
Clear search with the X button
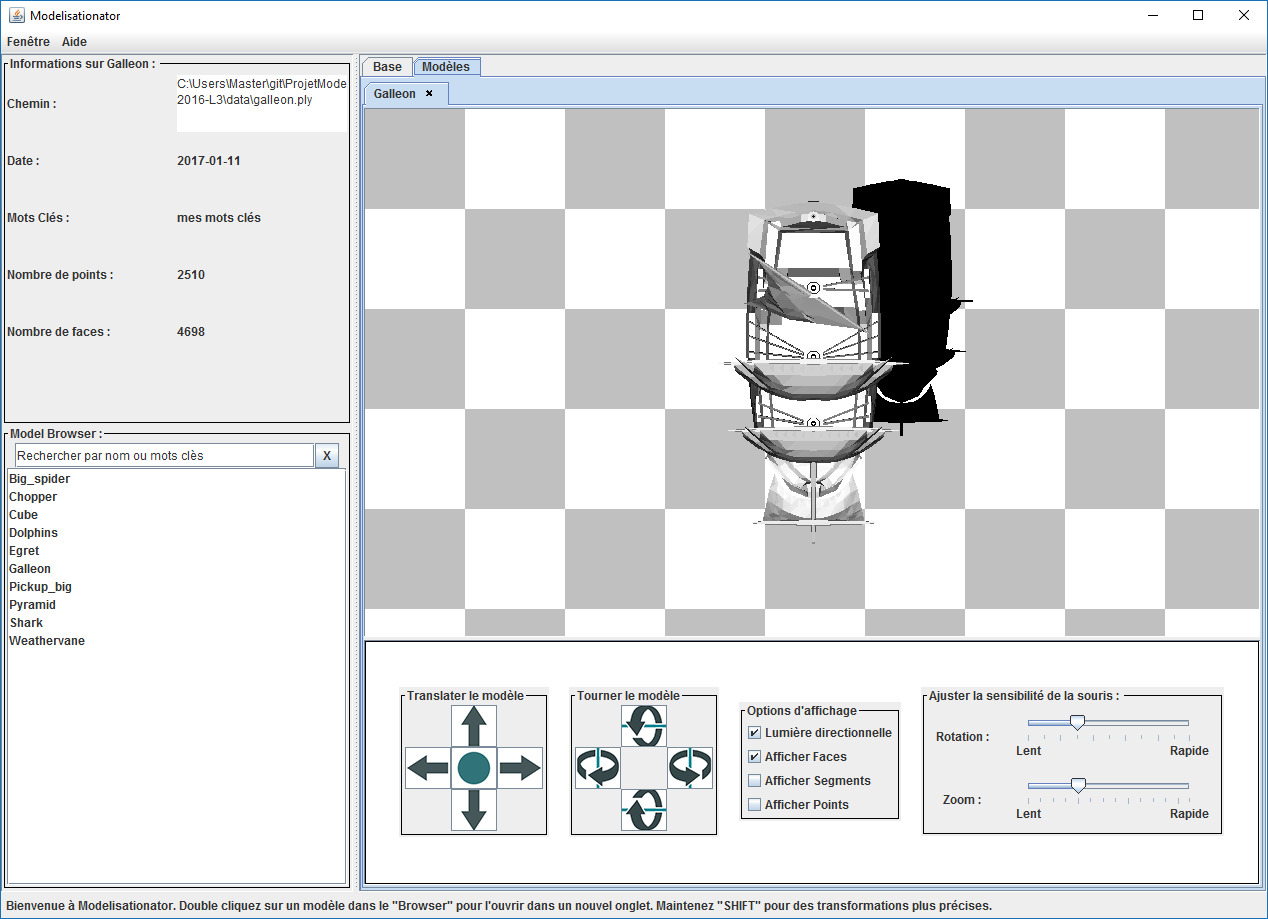coord(327,456)
